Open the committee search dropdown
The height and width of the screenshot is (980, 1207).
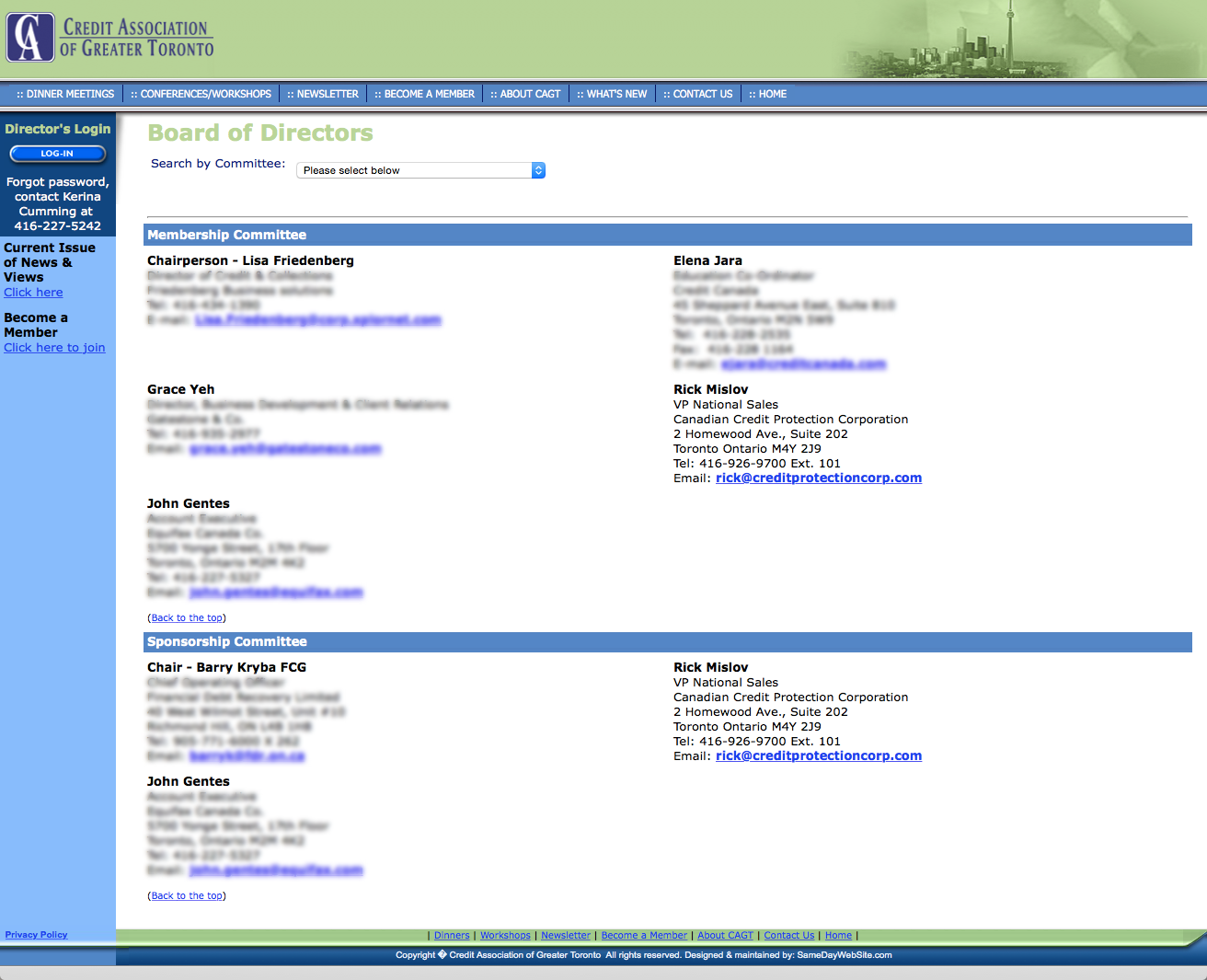pos(420,170)
